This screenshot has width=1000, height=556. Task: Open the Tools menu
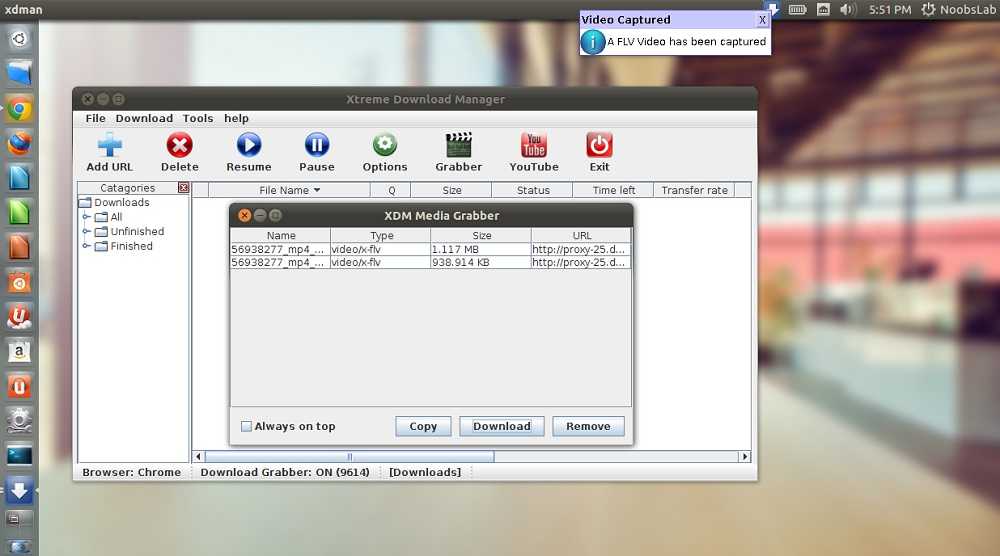click(198, 119)
